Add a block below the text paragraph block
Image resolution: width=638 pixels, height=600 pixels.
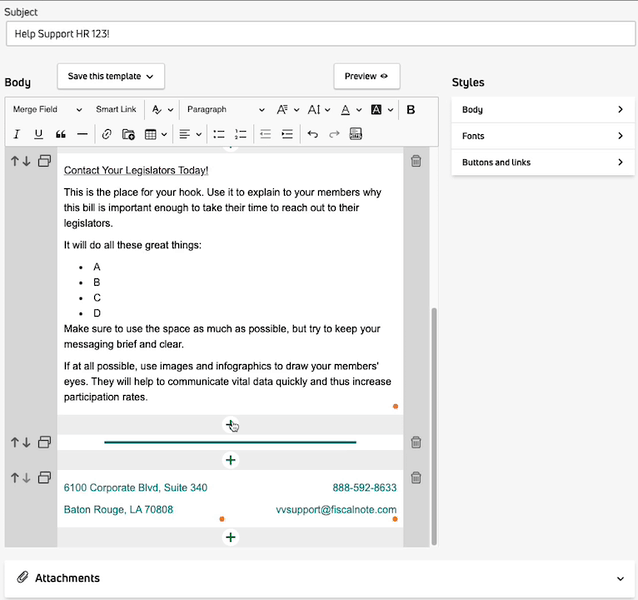click(x=231, y=425)
